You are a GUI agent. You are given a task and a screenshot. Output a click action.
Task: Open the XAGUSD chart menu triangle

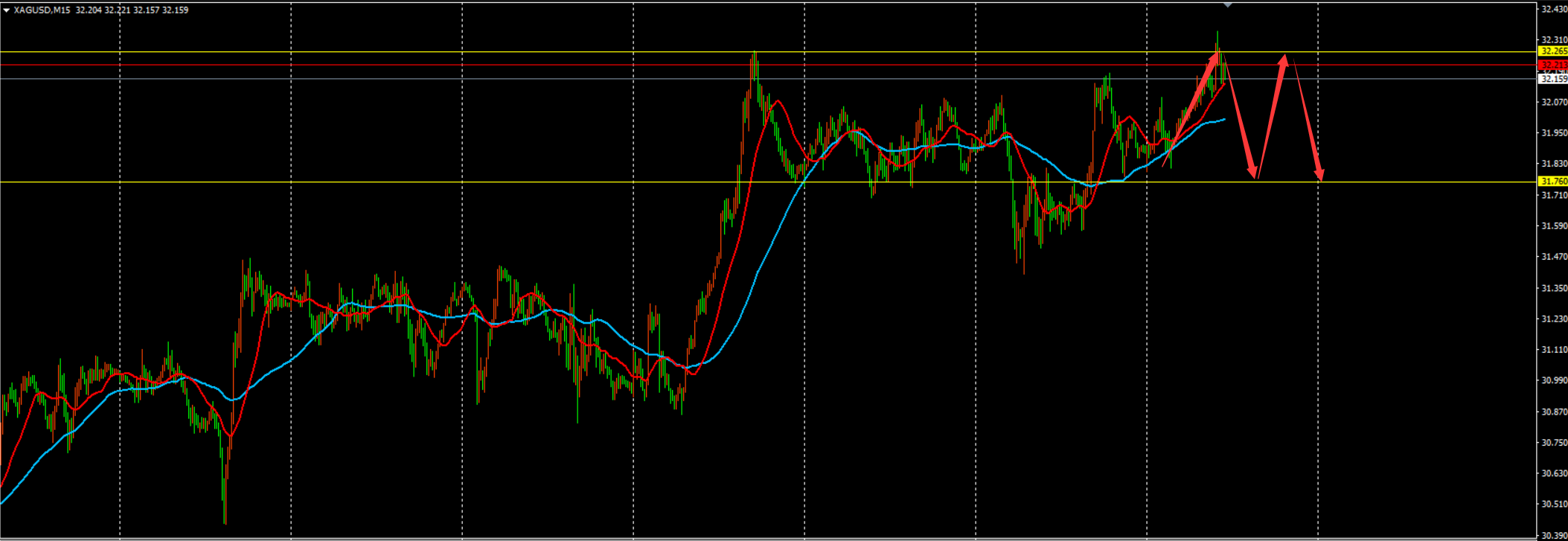point(6,10)
